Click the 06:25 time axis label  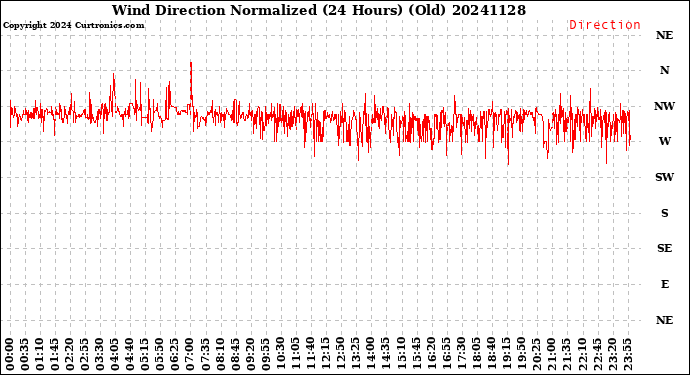pos(175,355)
